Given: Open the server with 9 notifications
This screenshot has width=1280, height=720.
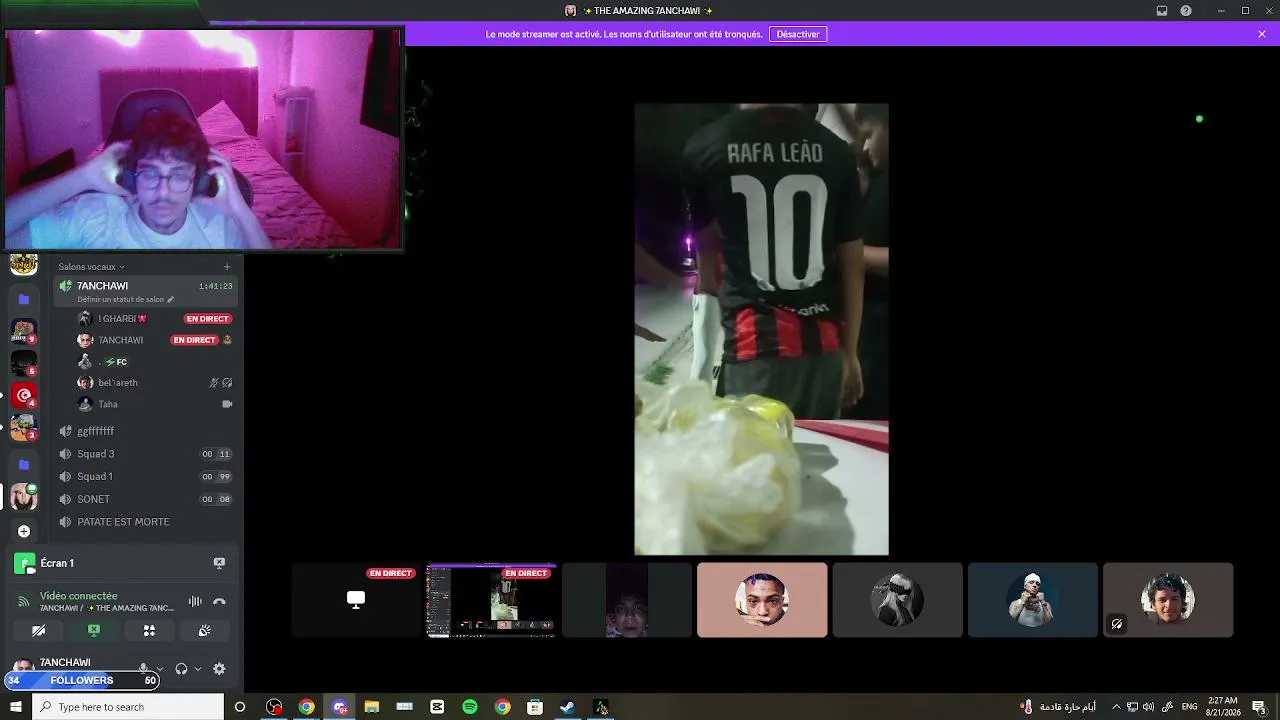Looking at the screenshot, I should [24, 331].
